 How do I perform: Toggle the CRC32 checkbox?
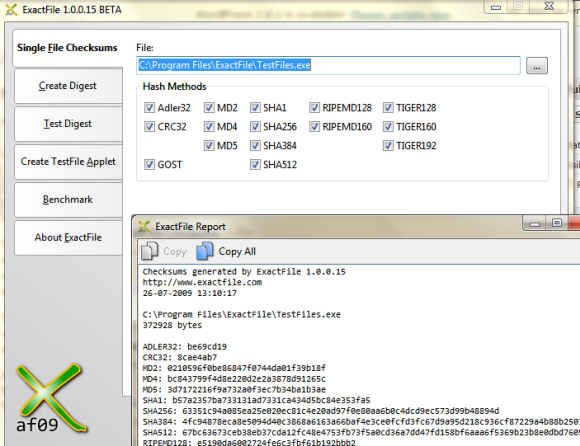click(x=149, y=126)
